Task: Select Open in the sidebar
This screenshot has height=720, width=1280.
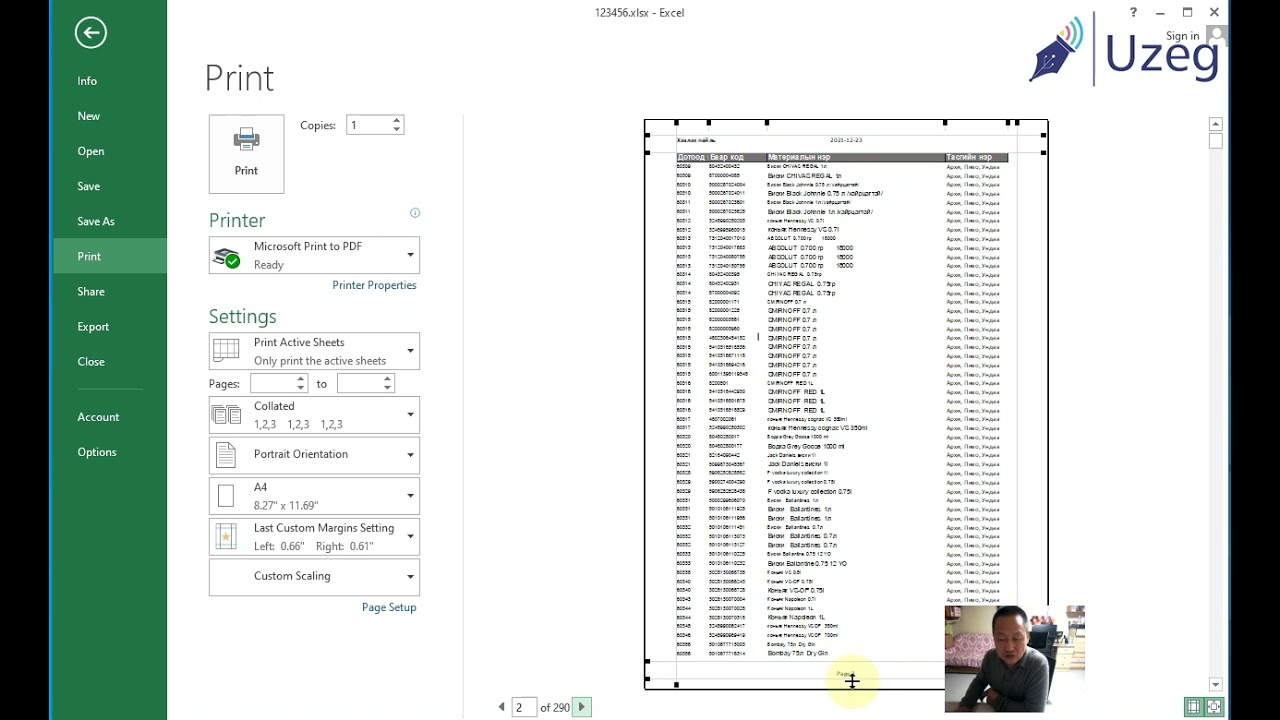Action: click(x=91, y=151)
